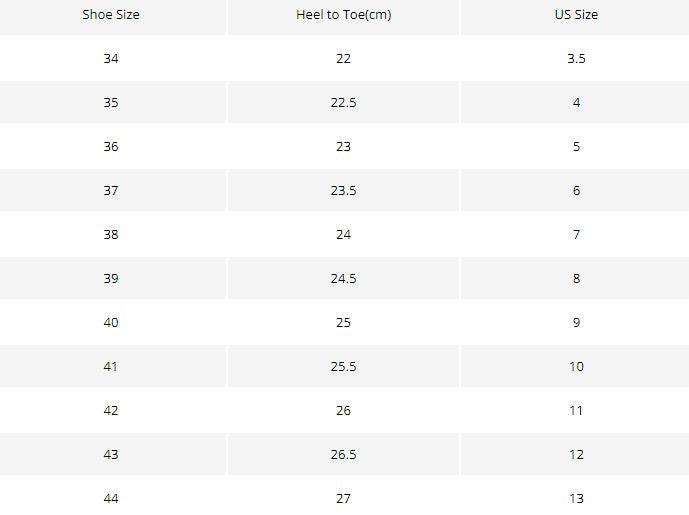Click the 25.5 heel to toe value

coord(344,366)
